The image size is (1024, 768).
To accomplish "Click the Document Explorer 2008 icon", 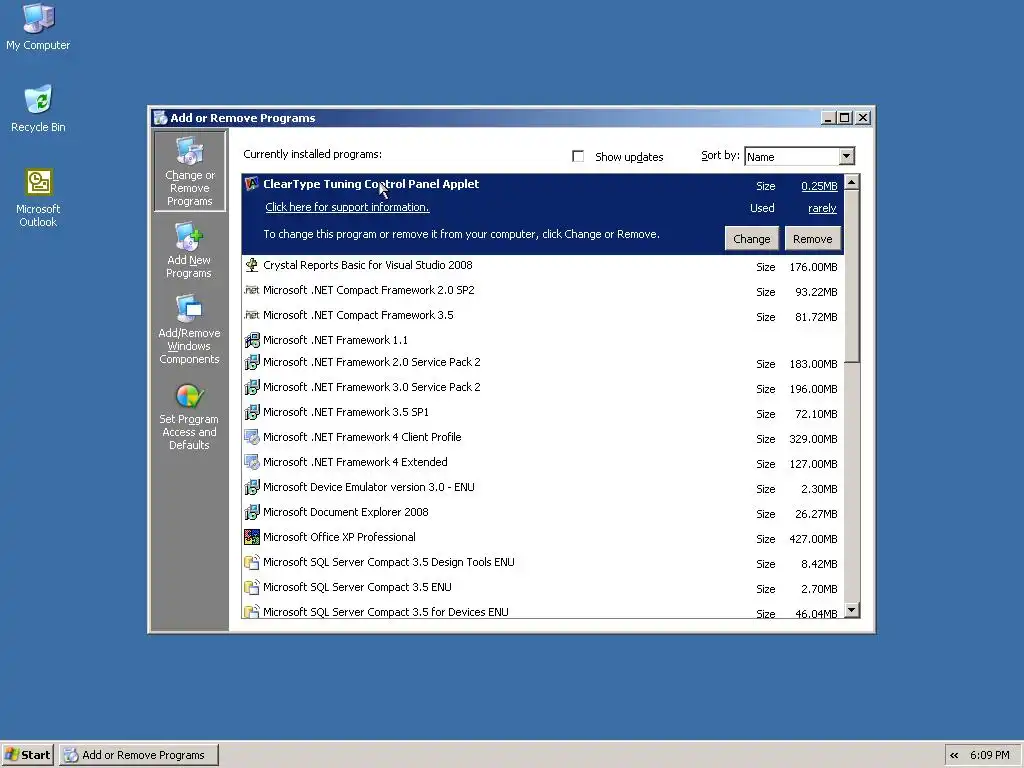I will 251,513.
